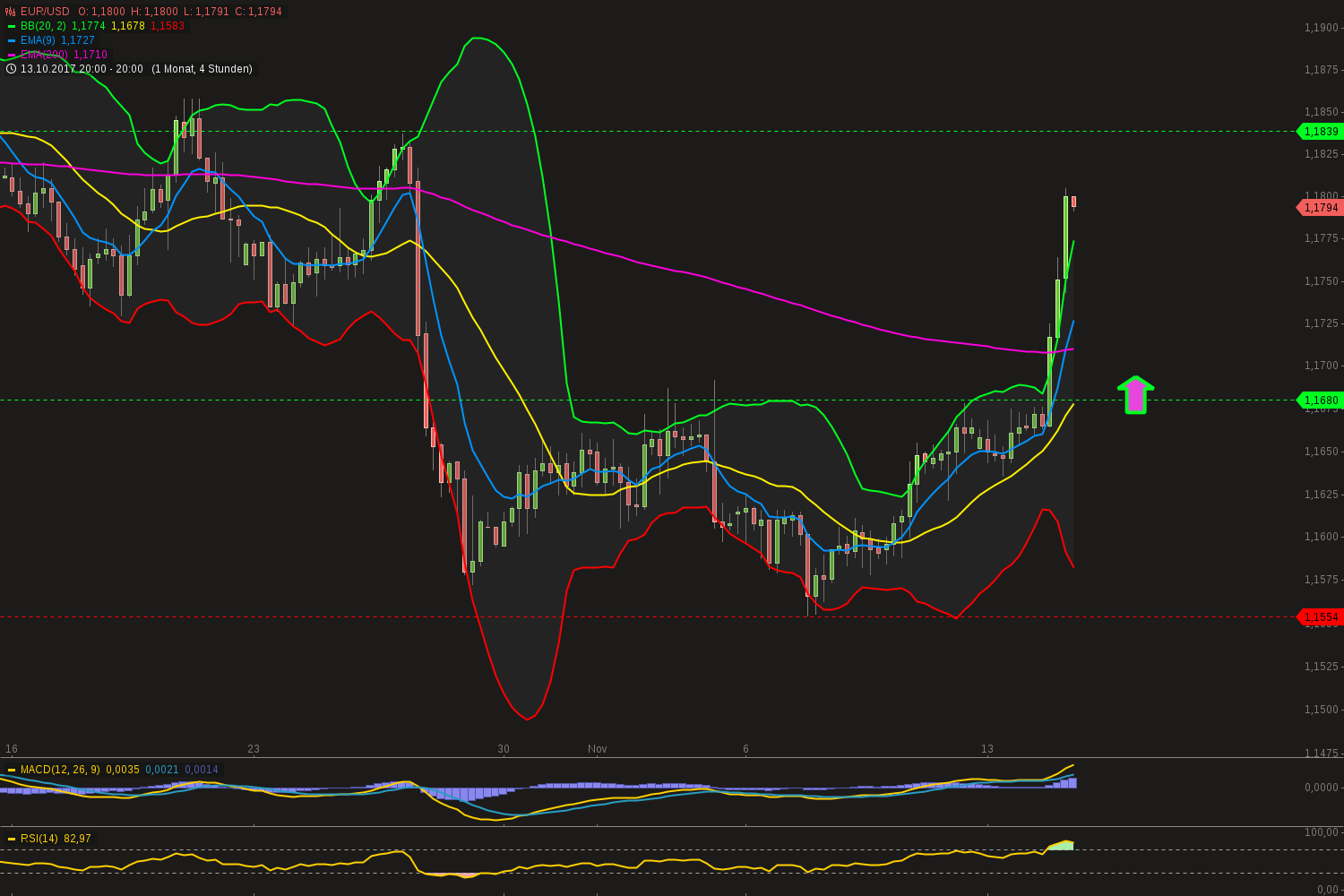Click the MACD axis value 0,0000

click(x=1322, y=788)
